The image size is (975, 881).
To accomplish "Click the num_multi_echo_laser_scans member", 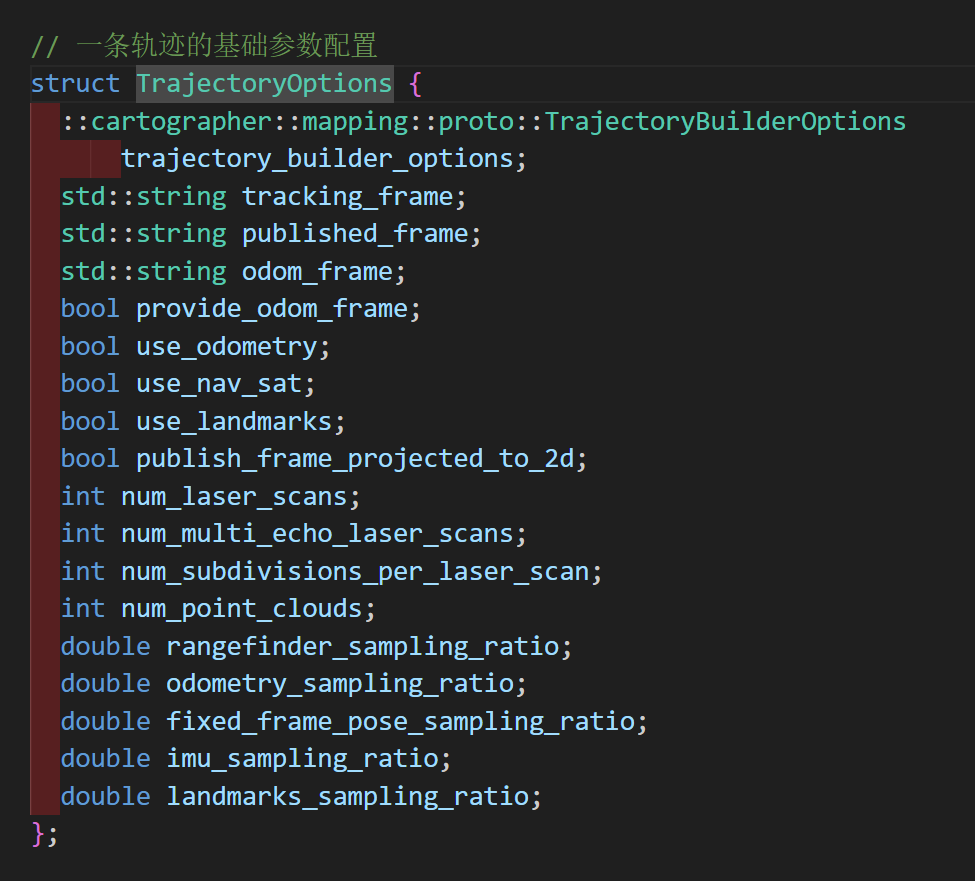I will pyautogui.click(x=317, y=533).
